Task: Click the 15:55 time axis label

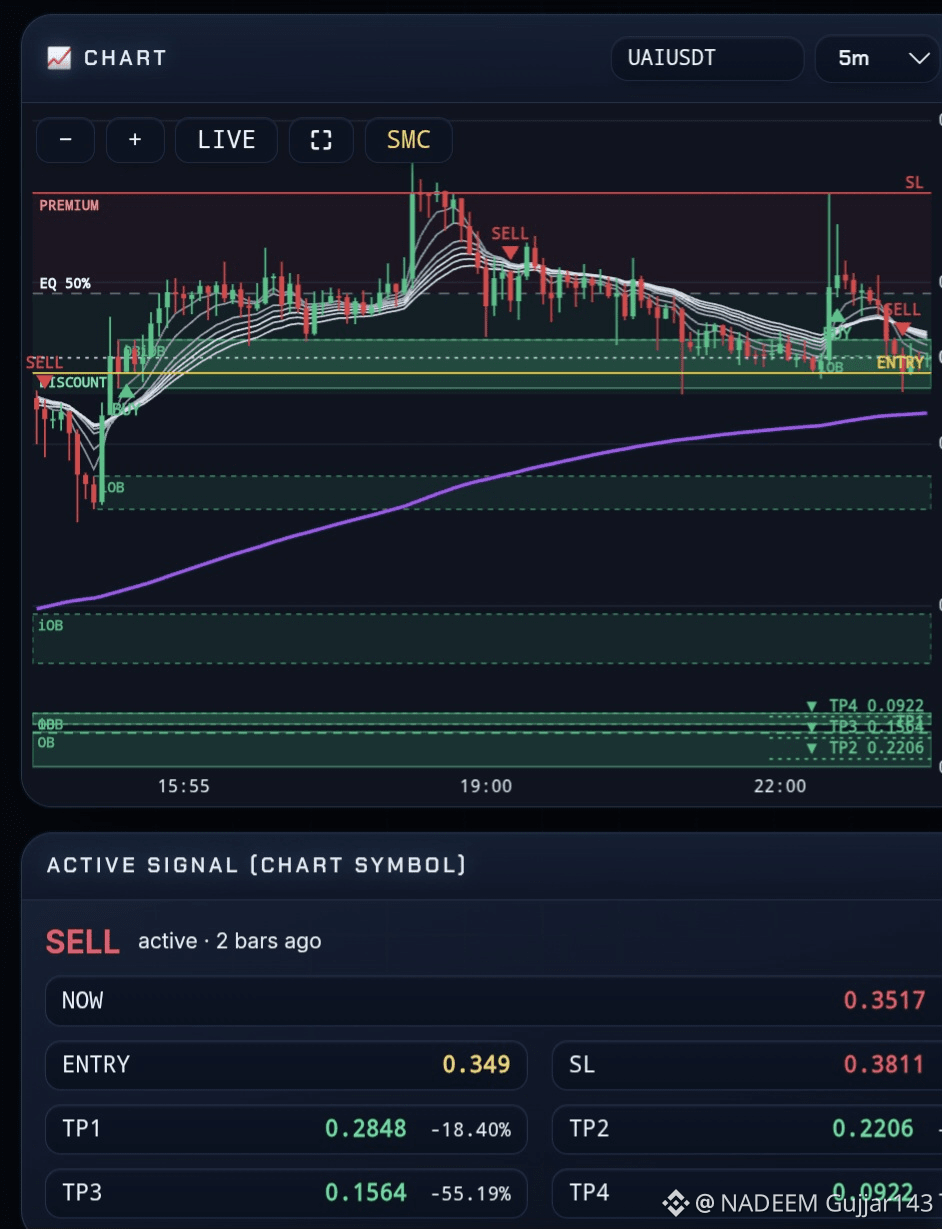Action: 184,786
